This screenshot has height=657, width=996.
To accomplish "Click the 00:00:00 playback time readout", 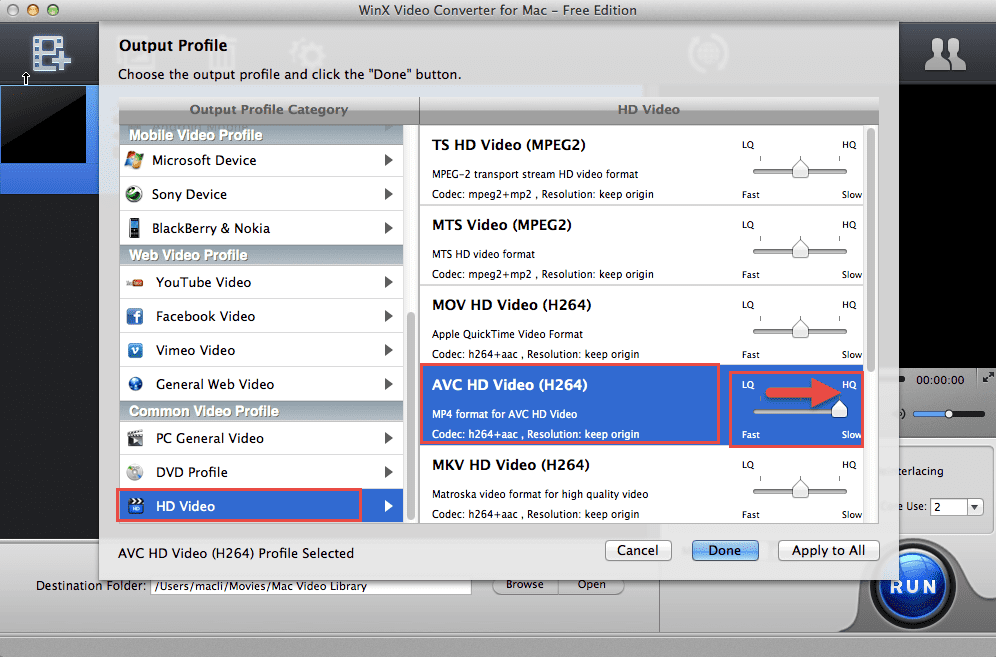I will (x=940, y=380).
